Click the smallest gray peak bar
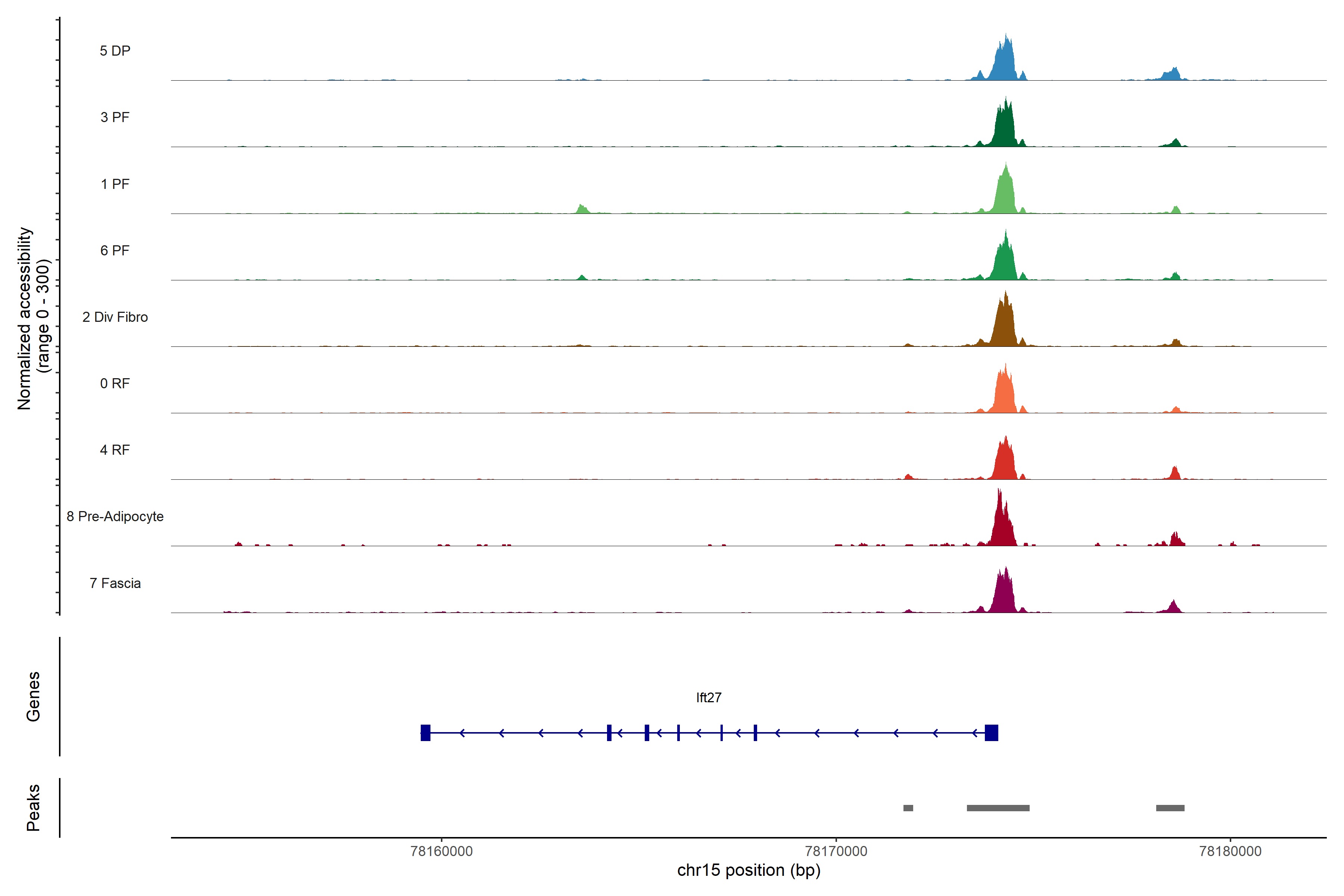The width and height of the screenshot is (1344, 896). (908, 808)
